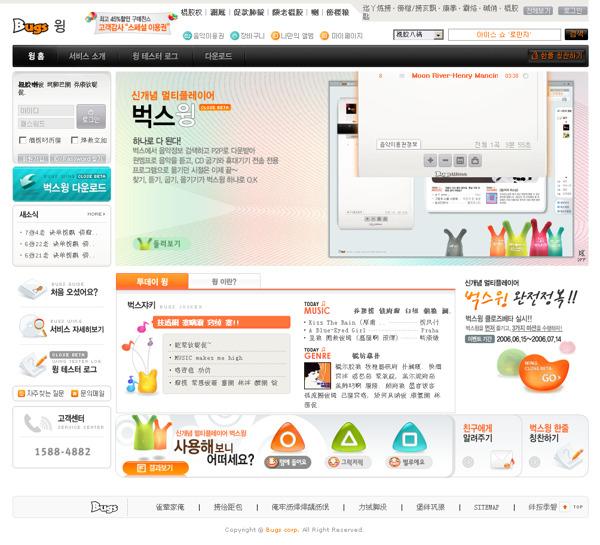Click the teal square rating icon

(x=408, y=437)
